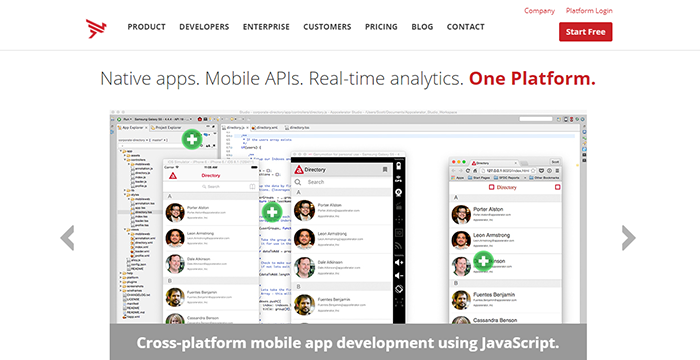Click the search magnifier in Android Directory app
Image resolution: width=700 pixels, height=360 pixels.
[x=298, y=182]
